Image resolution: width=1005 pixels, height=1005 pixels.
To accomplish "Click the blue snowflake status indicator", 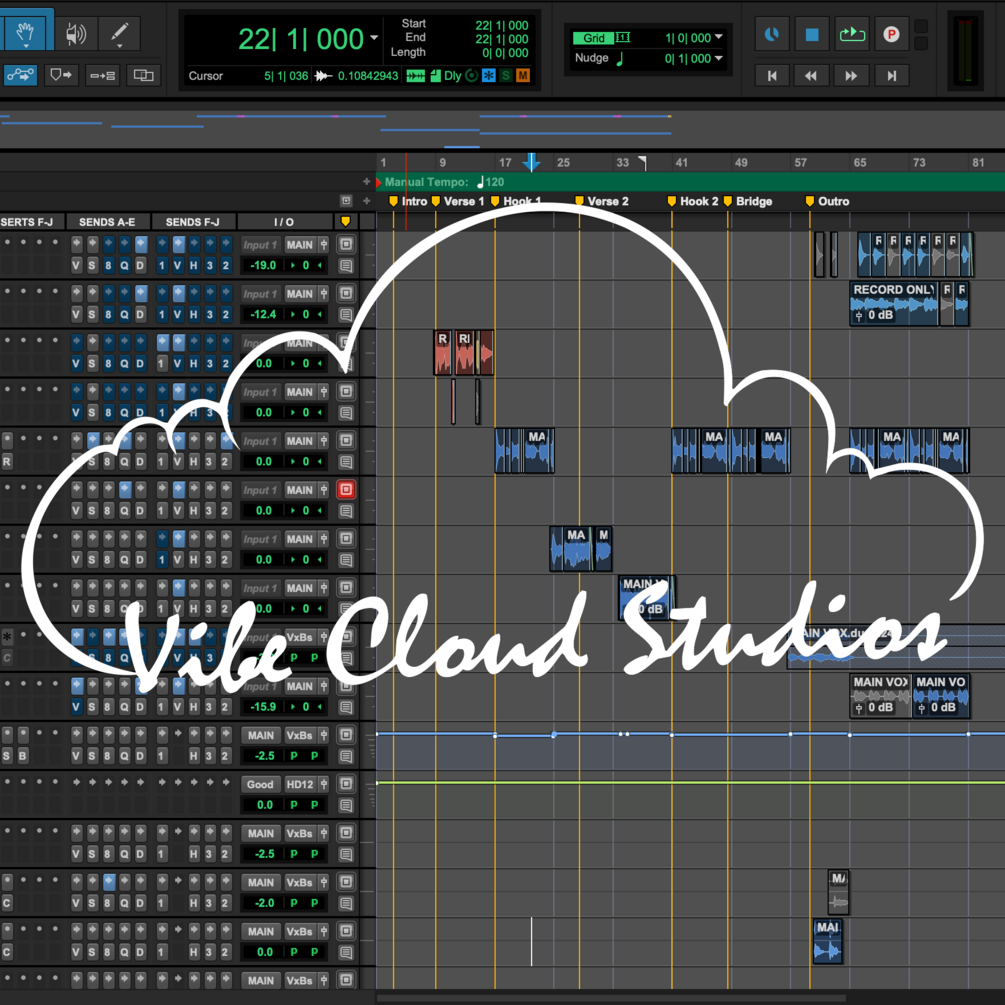I will (x=488, y=76).
